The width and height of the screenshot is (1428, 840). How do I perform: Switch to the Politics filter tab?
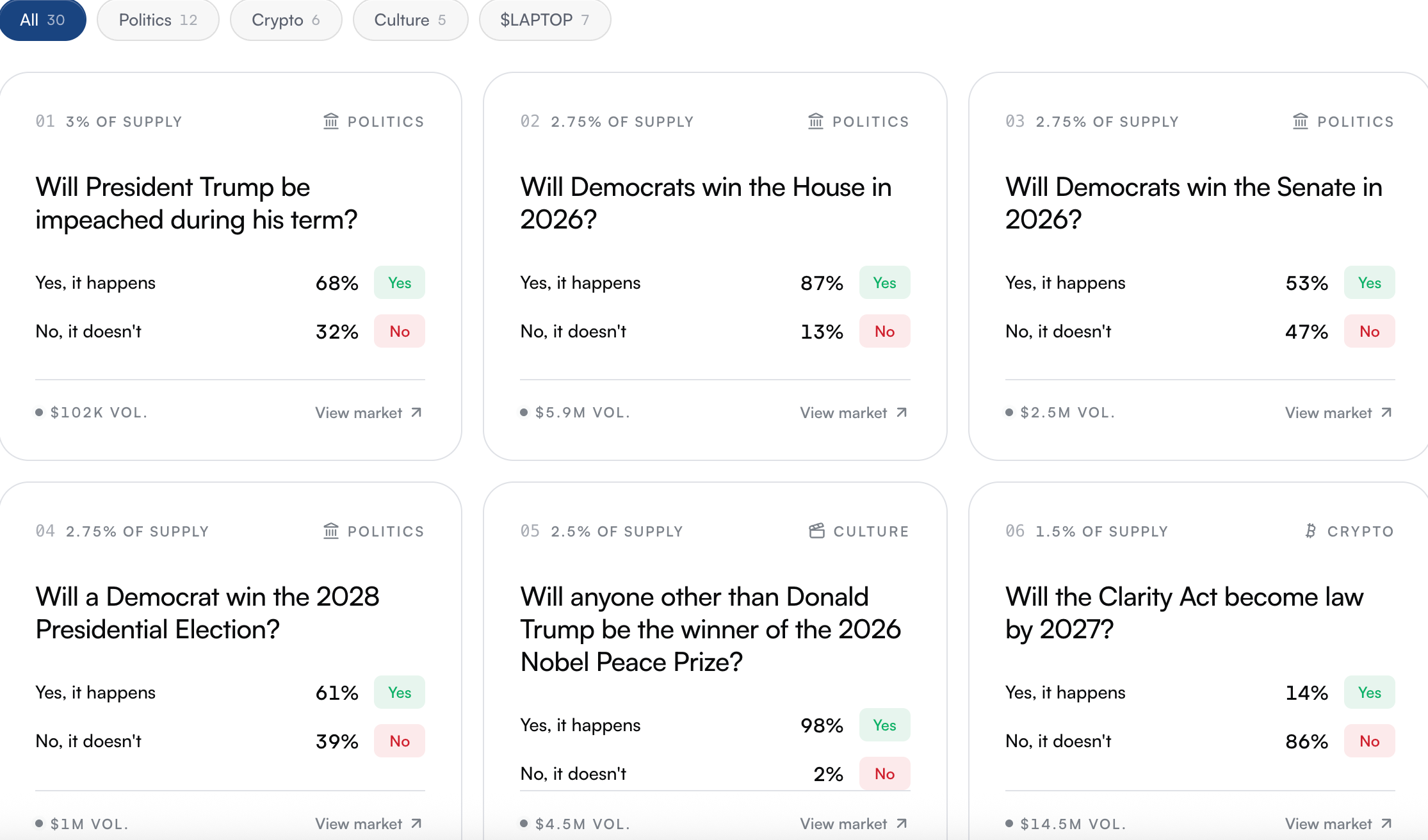[x=158, y=20]
